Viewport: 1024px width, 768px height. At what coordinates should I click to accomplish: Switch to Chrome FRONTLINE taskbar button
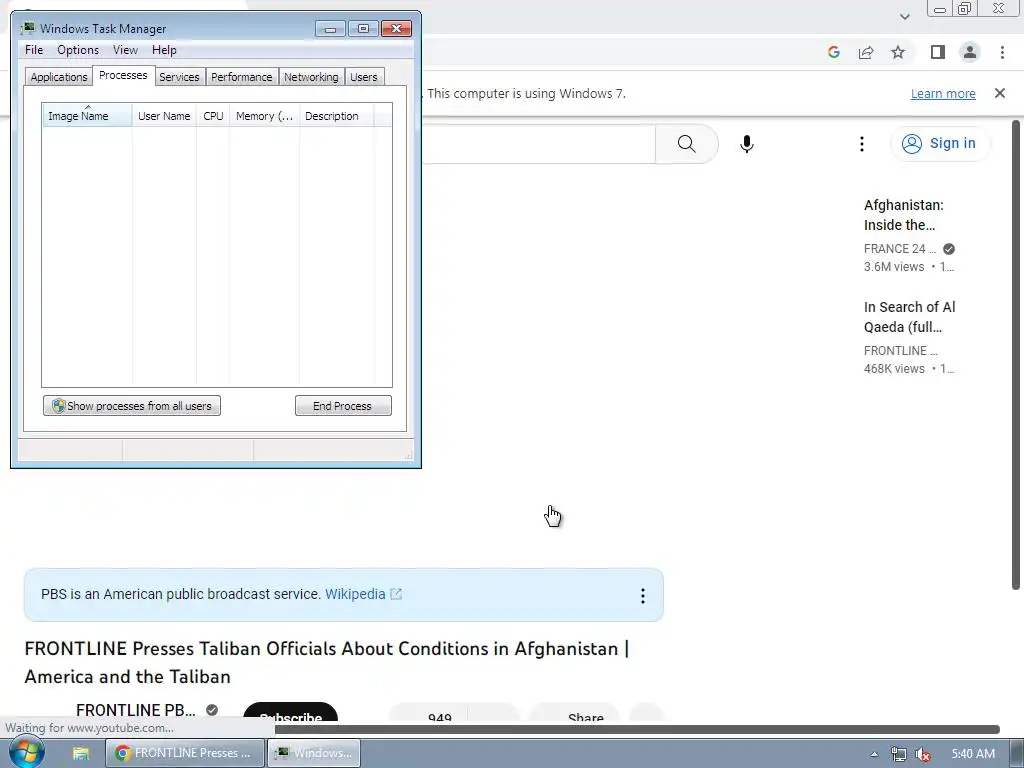[185, 753]
